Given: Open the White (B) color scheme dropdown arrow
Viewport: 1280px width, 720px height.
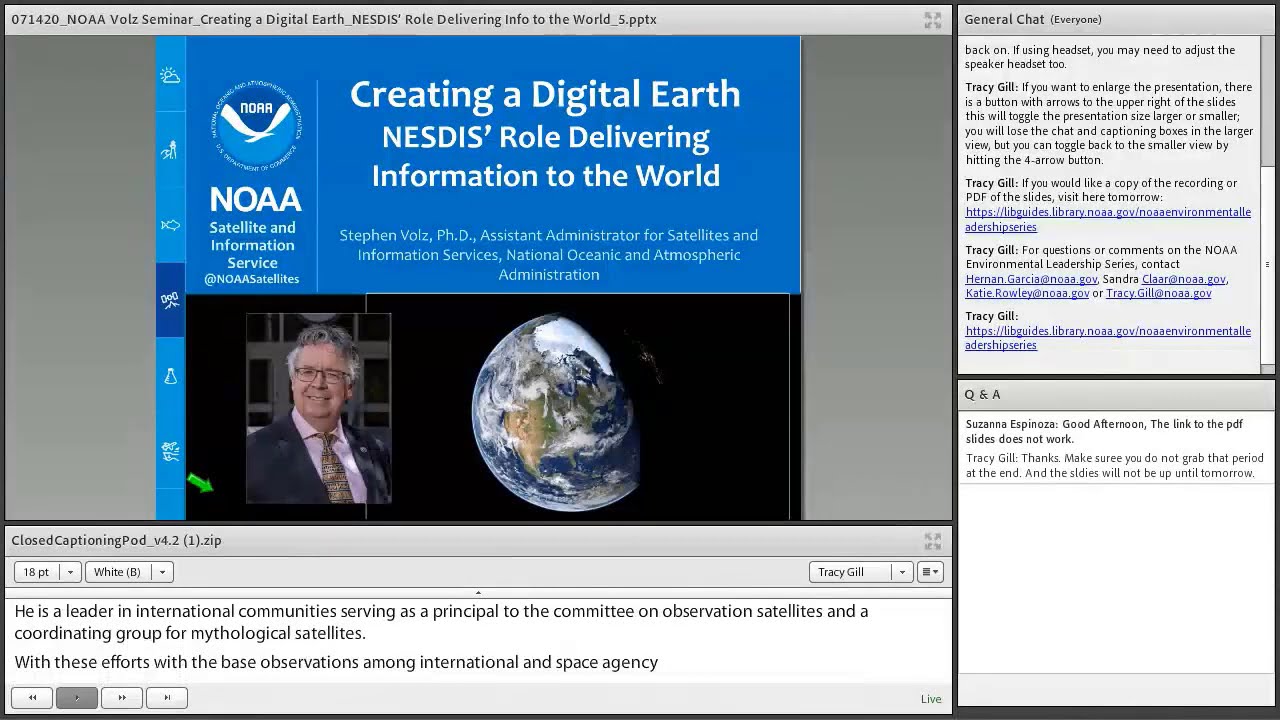Looking at the screenshot, I should [162, 572].
